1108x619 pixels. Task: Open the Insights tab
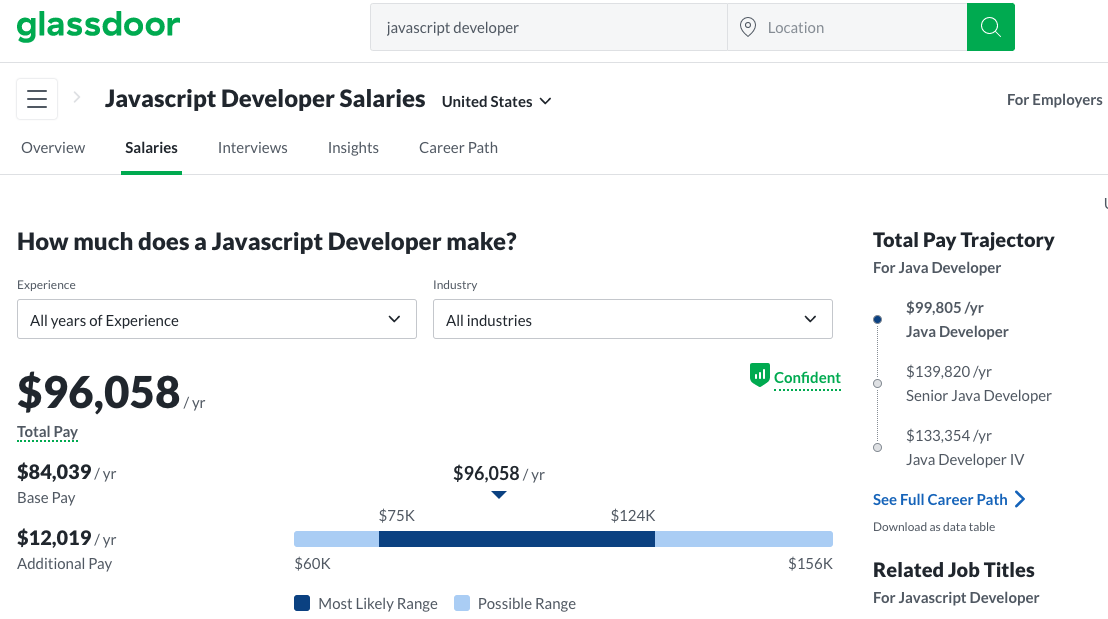click(353, 148)
